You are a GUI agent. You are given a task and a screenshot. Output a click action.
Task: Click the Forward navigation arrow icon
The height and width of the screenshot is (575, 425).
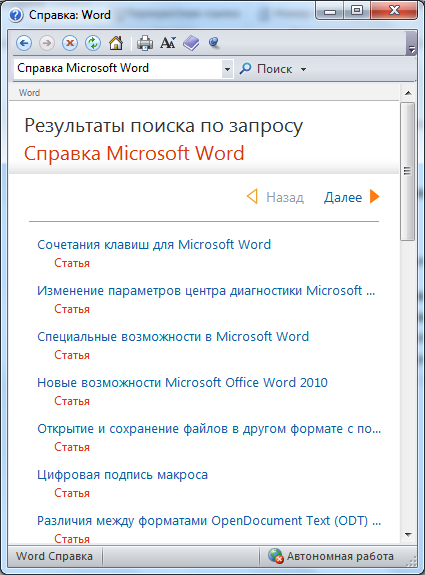click(47, 43)
